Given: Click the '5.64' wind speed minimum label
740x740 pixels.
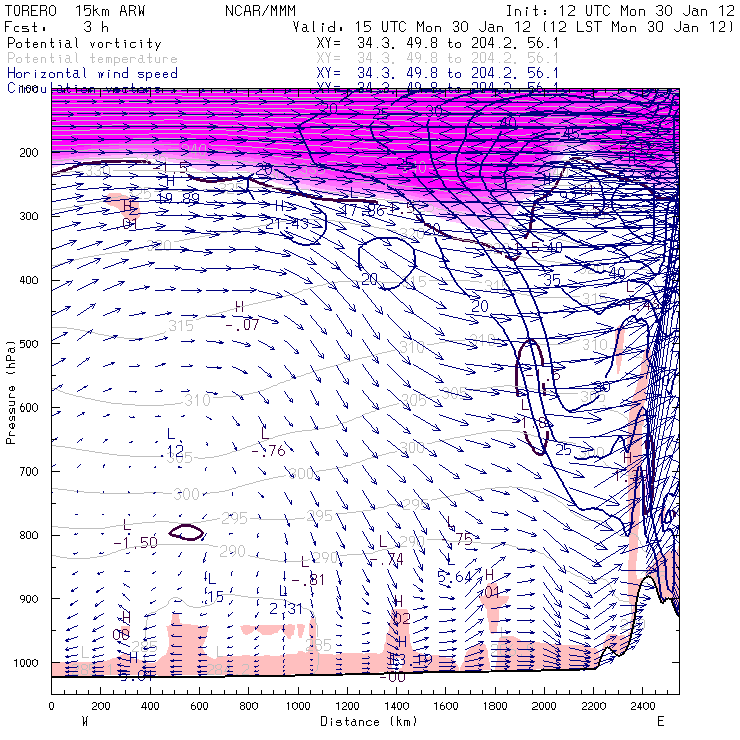Looking at the screenshot, I should click(454, 577).
